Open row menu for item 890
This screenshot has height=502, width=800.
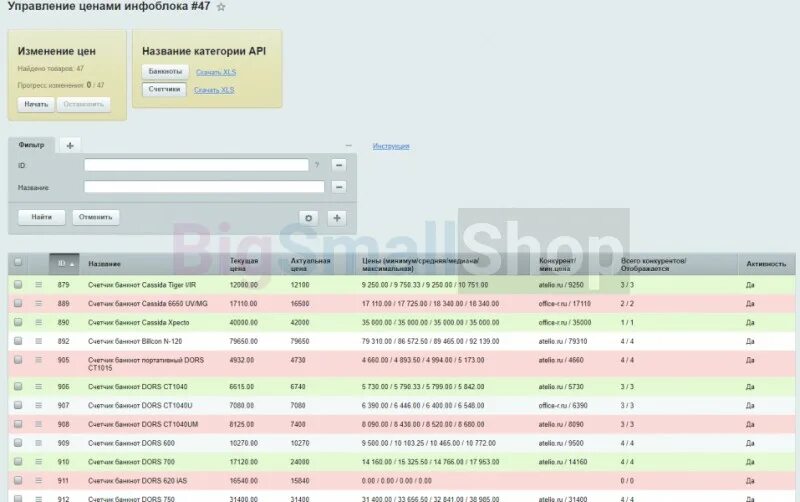click(x=39, y=322)
